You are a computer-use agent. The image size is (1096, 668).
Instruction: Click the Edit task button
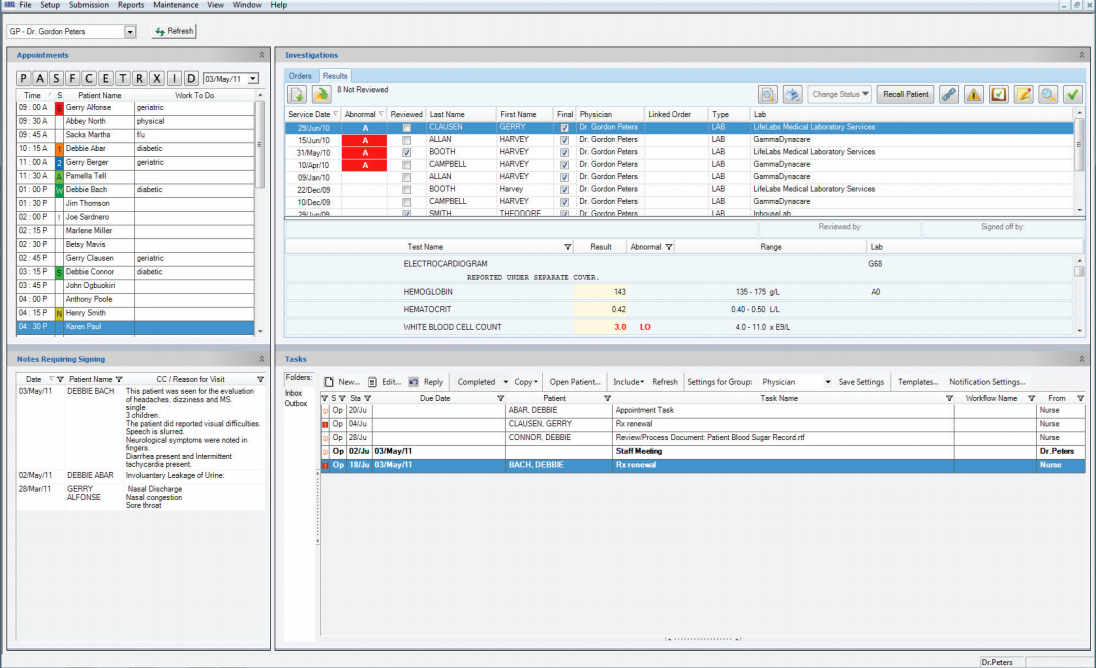click(x=384, y=382)
